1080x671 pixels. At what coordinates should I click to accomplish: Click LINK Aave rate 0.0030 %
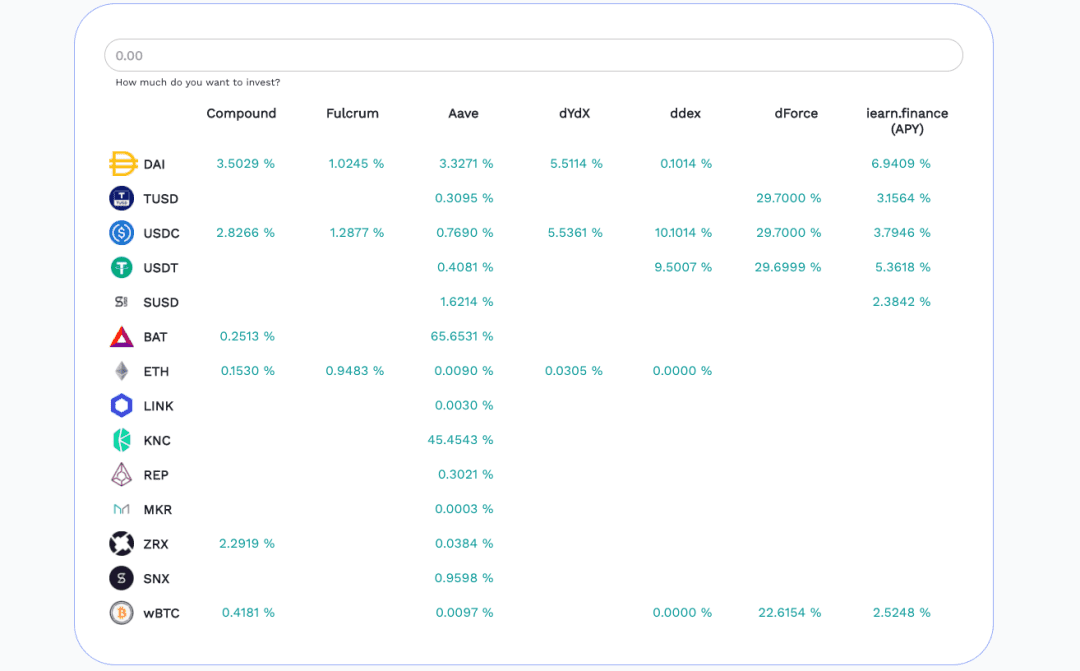coord(464,405)
